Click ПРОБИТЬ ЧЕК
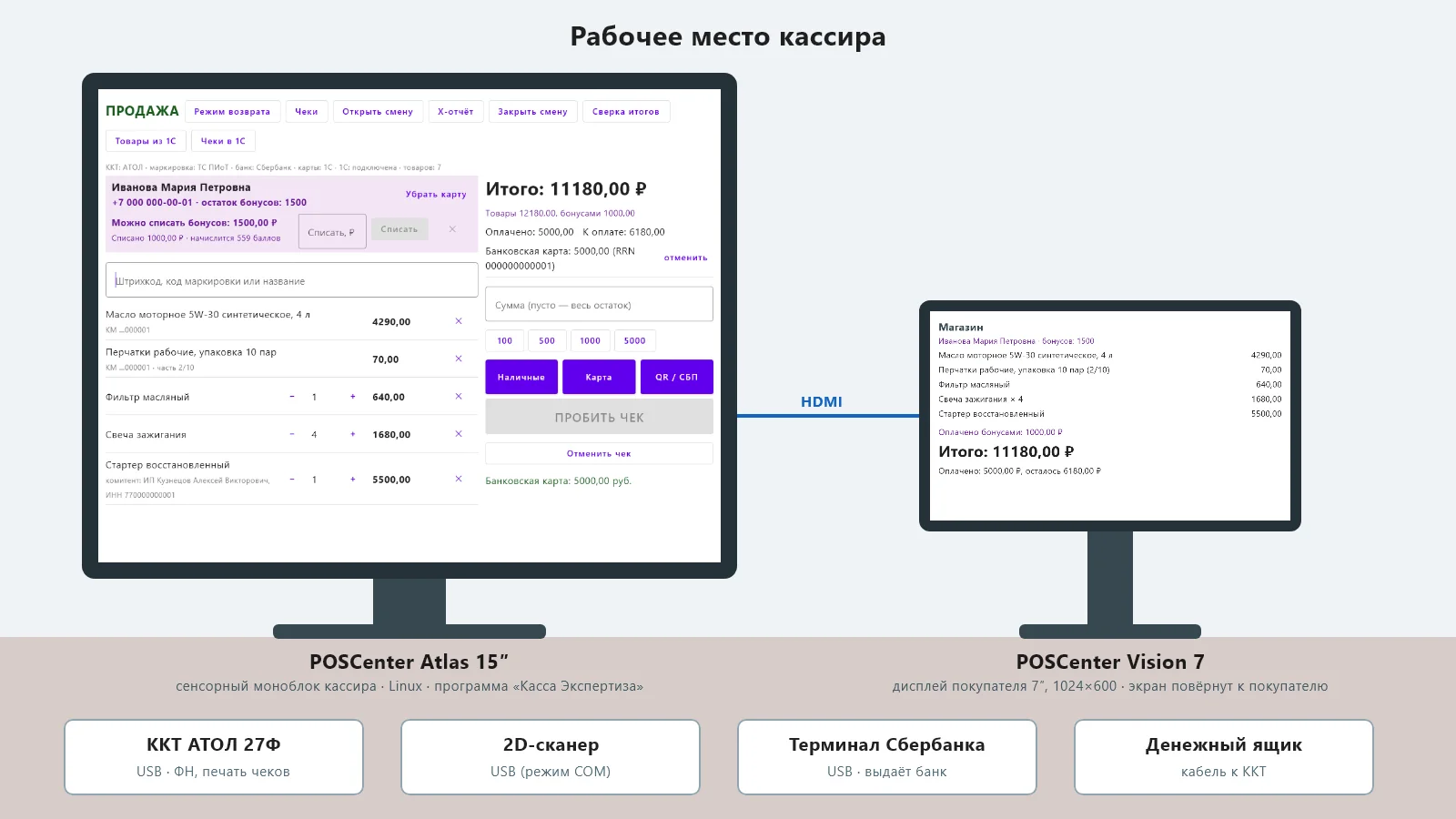 pyautogui.click(x=599, y=417)
